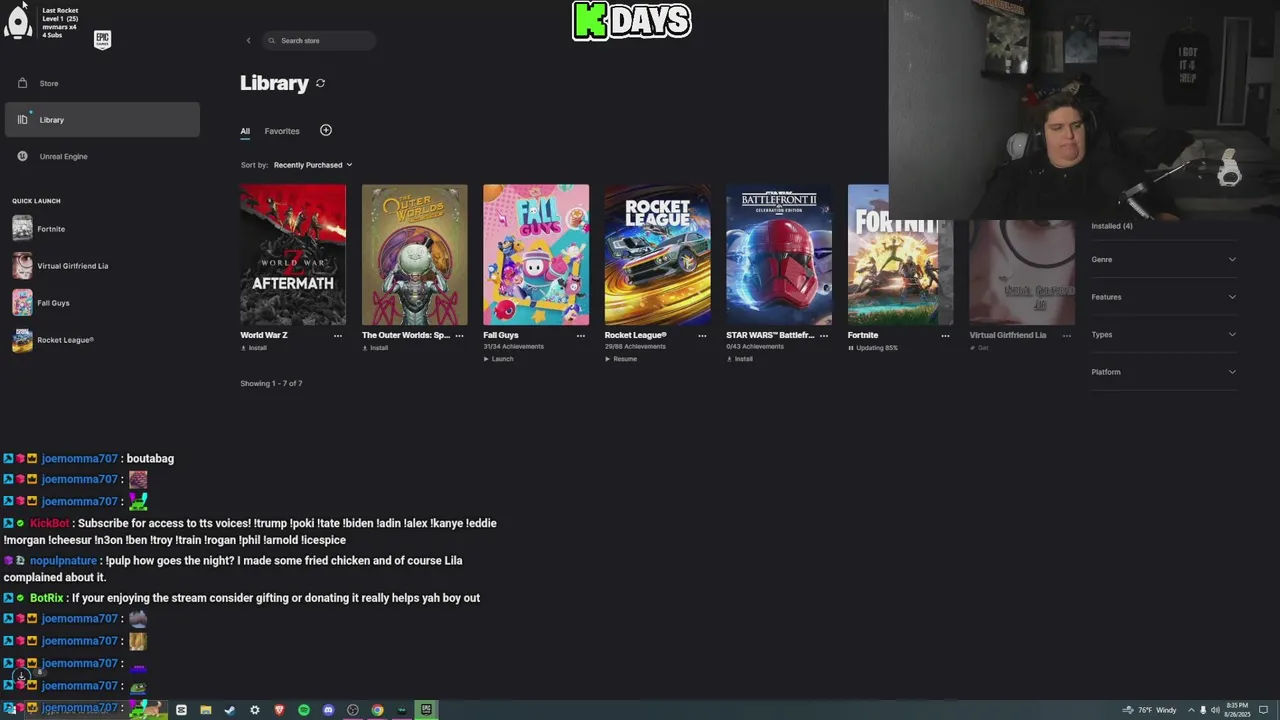1280x720 pixels.
Task: Install STAR WARS Battlefront II
Action: [x=740, y=359]
